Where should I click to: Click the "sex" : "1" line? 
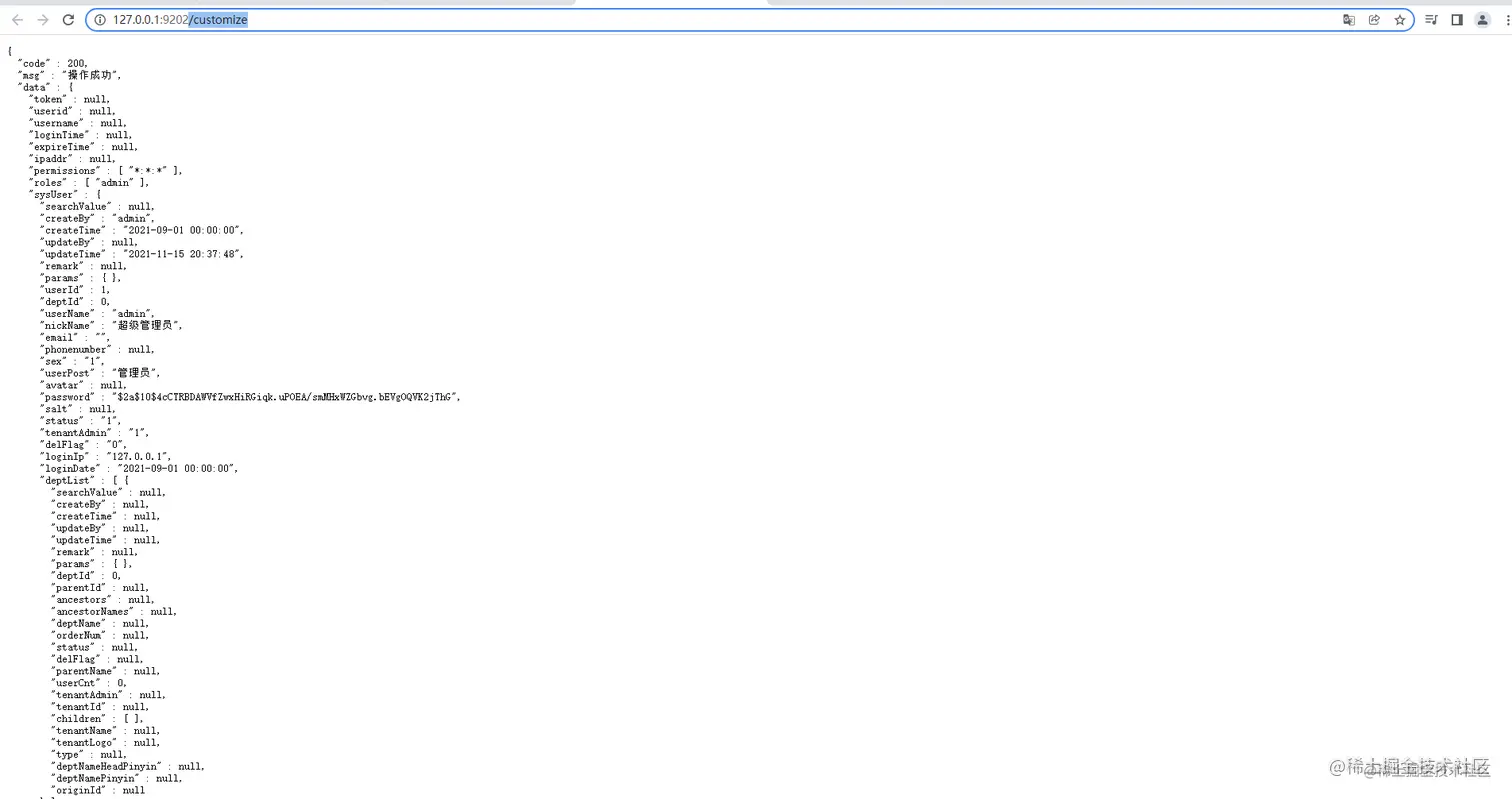coord(73,361)
